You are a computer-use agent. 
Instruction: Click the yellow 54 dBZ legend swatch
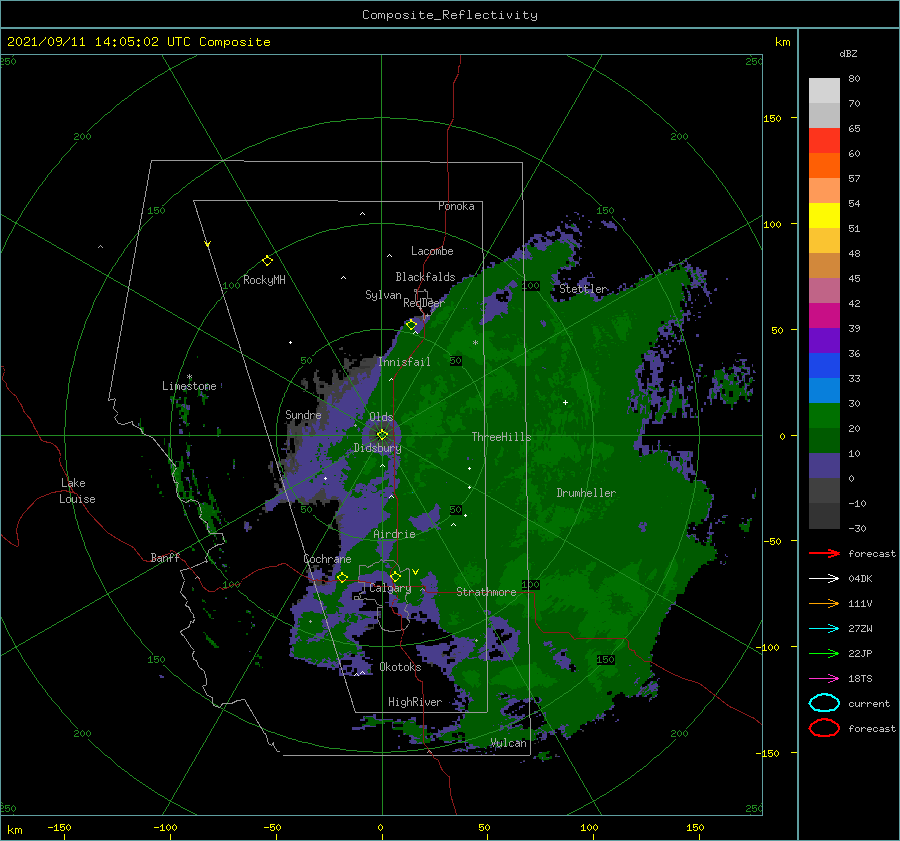tap(824, 215)
